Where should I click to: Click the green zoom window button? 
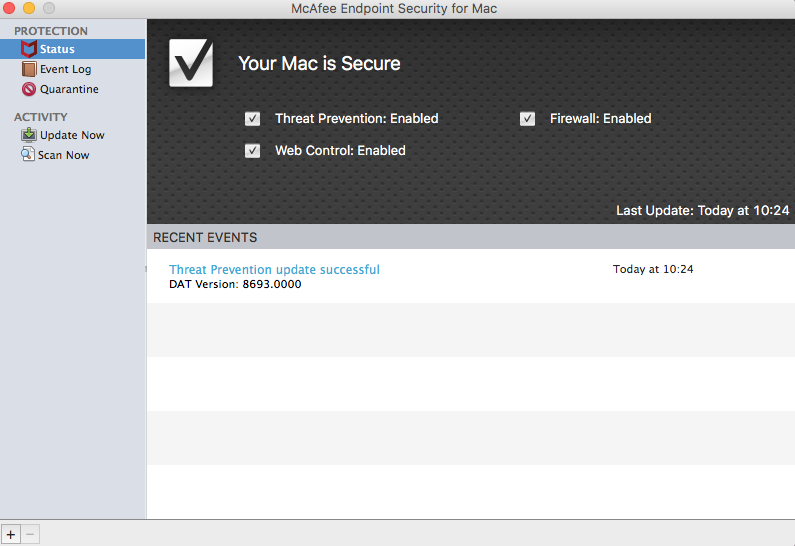tap(48, 8)
